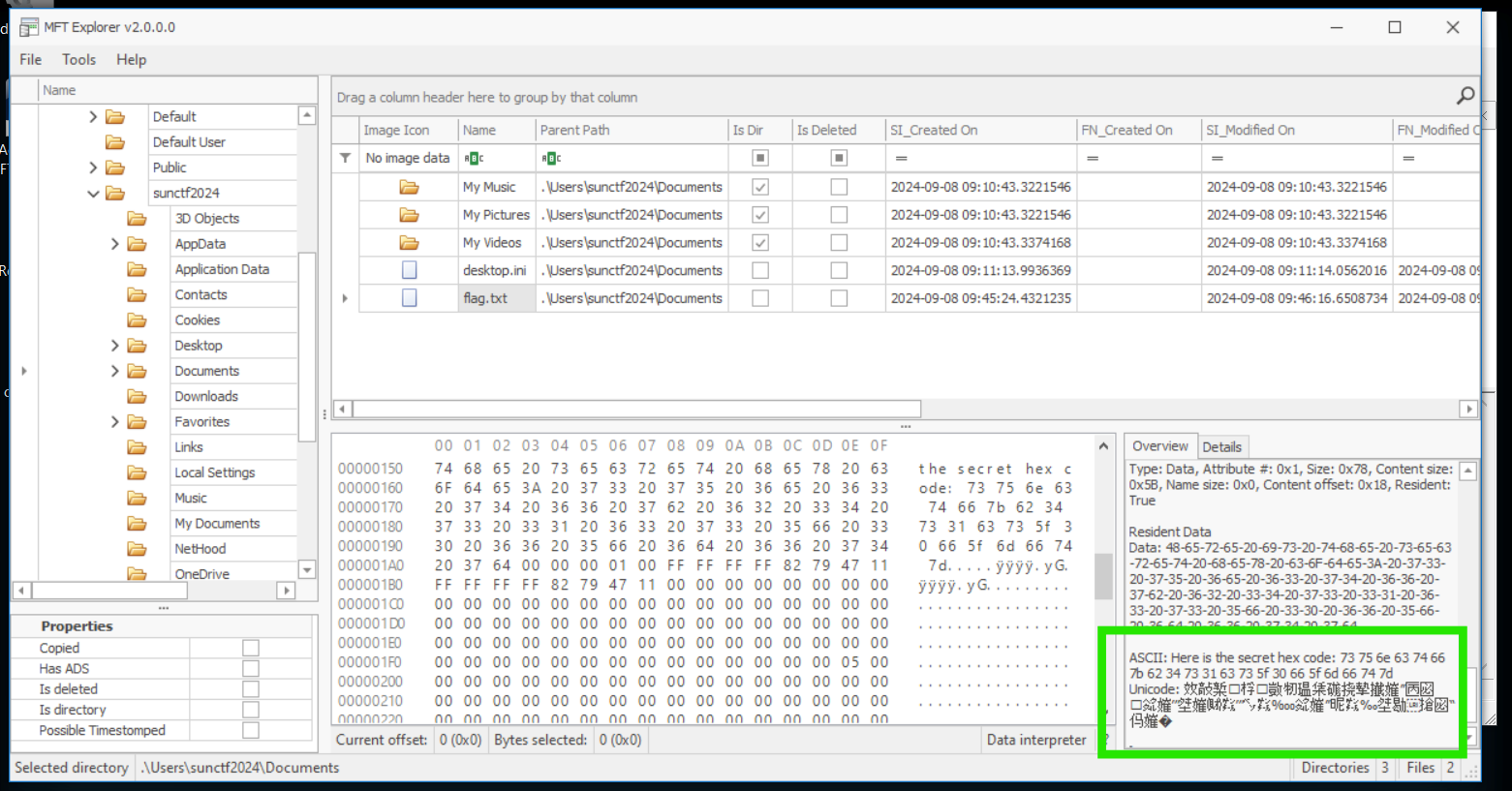Sort by the SI_Created On column header
1512x791 pixels.
pyautogui.click(x=980, y=130)
